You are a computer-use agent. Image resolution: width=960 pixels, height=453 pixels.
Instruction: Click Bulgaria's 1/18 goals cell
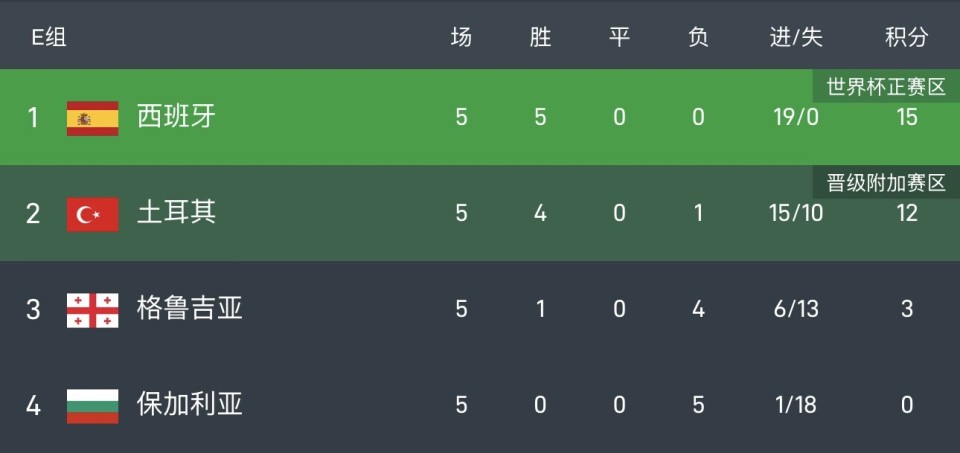796,405
